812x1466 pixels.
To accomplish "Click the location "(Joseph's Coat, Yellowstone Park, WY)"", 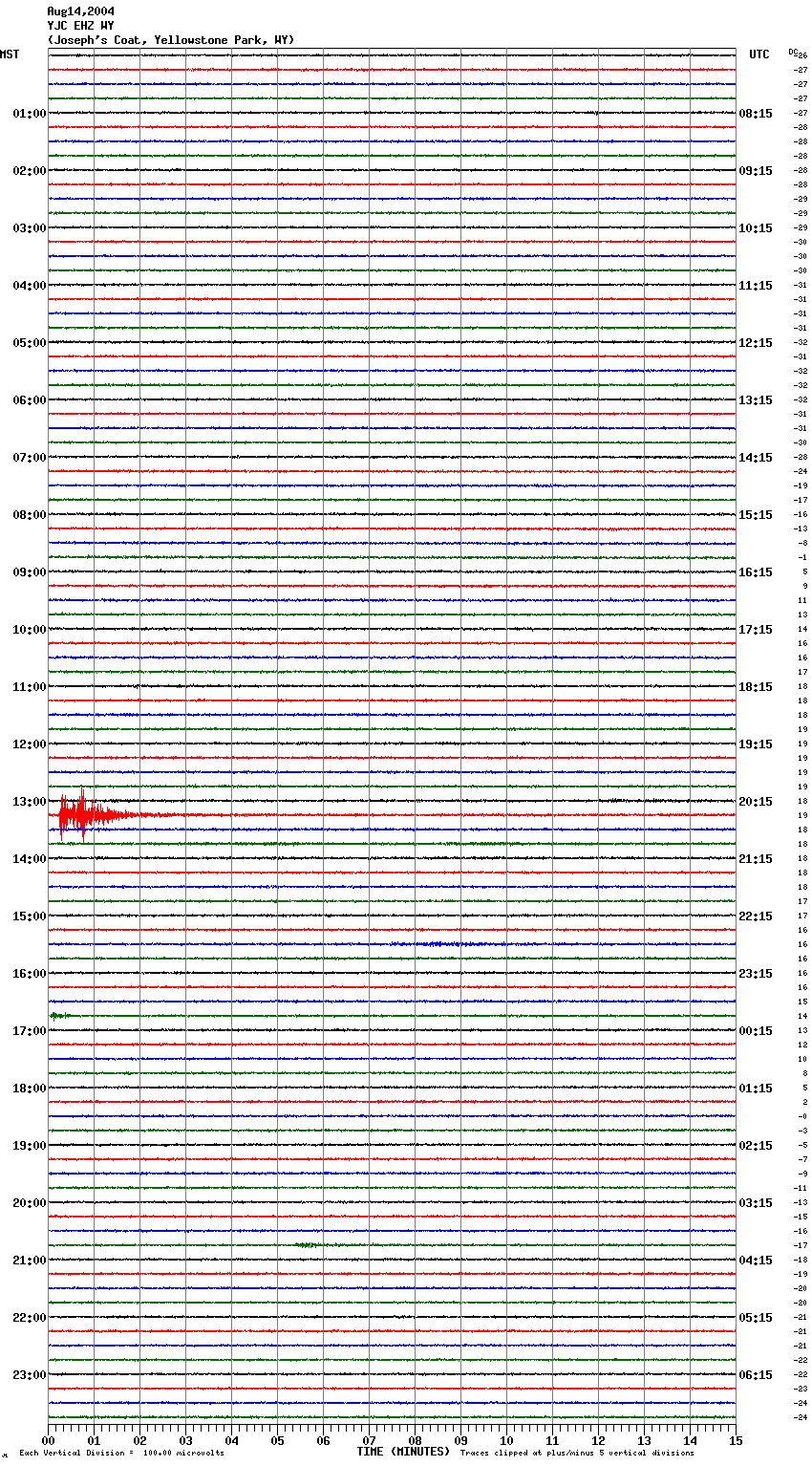I will click(171, 40).
